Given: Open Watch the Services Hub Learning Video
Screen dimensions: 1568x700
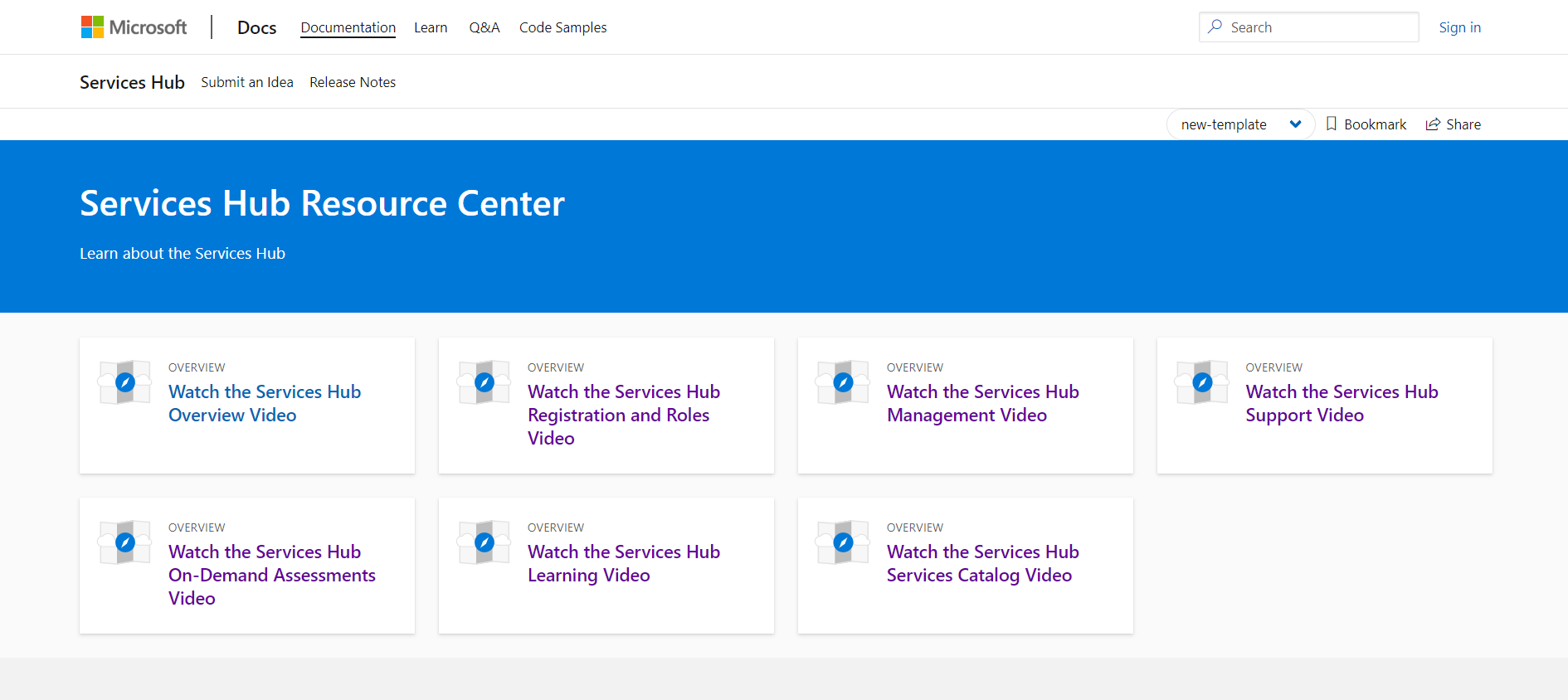Looking at the screenshot, I should (623, 563).
